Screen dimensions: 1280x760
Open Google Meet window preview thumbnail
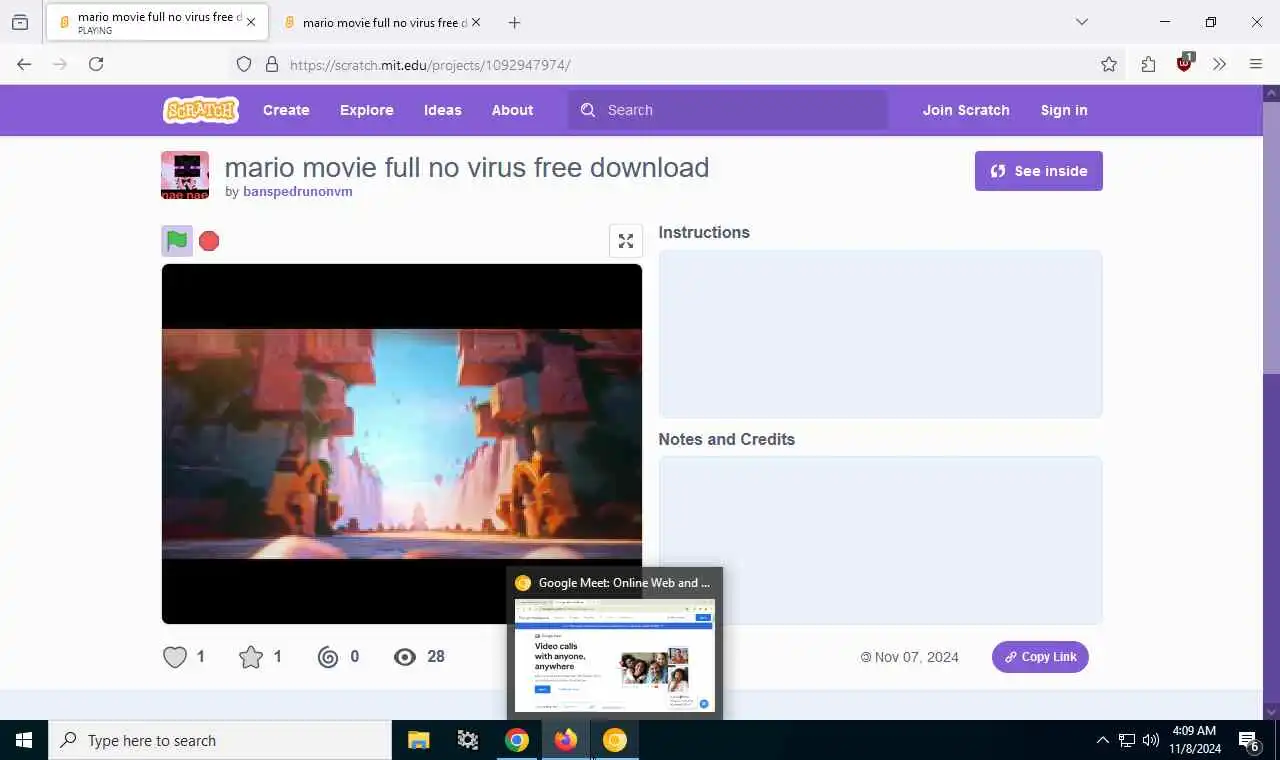615,655
